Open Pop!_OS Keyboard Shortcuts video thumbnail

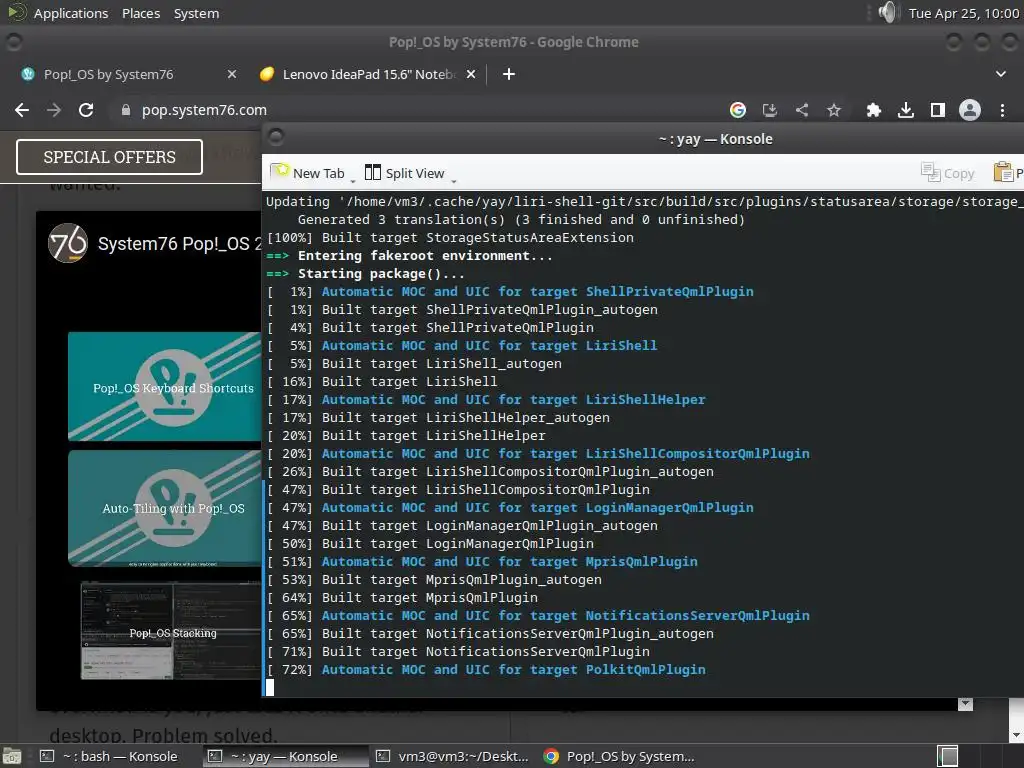click(x=165, y=387)
